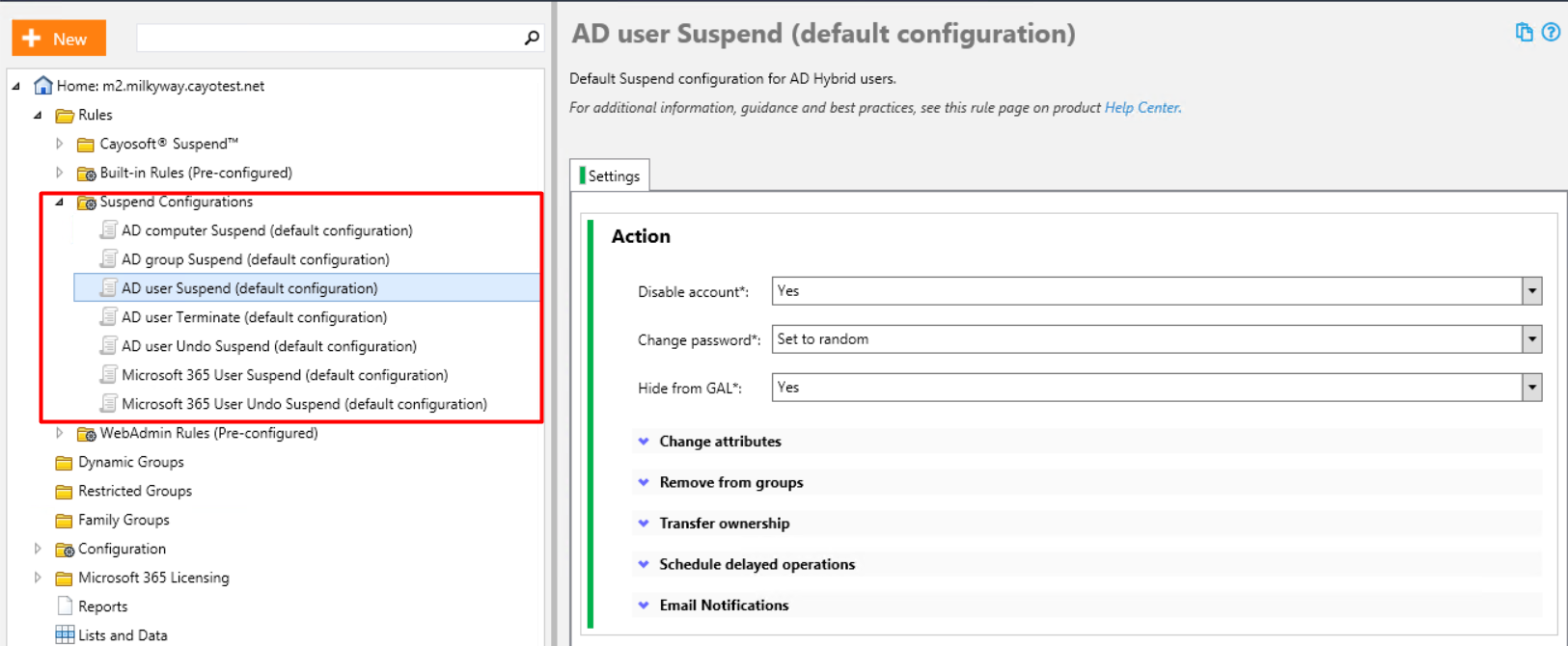Expand Built-in Rules (Pre-configured)
Viewport: 1568px width, 646px height.
59,173
